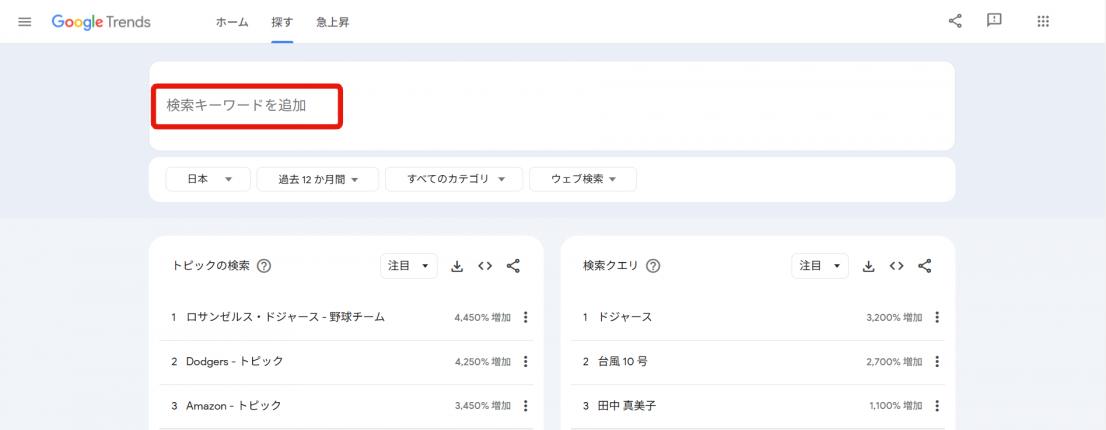Expand the 日本 region dropdown
Screen dimensions: 1106x430
(x=207, y=179)
